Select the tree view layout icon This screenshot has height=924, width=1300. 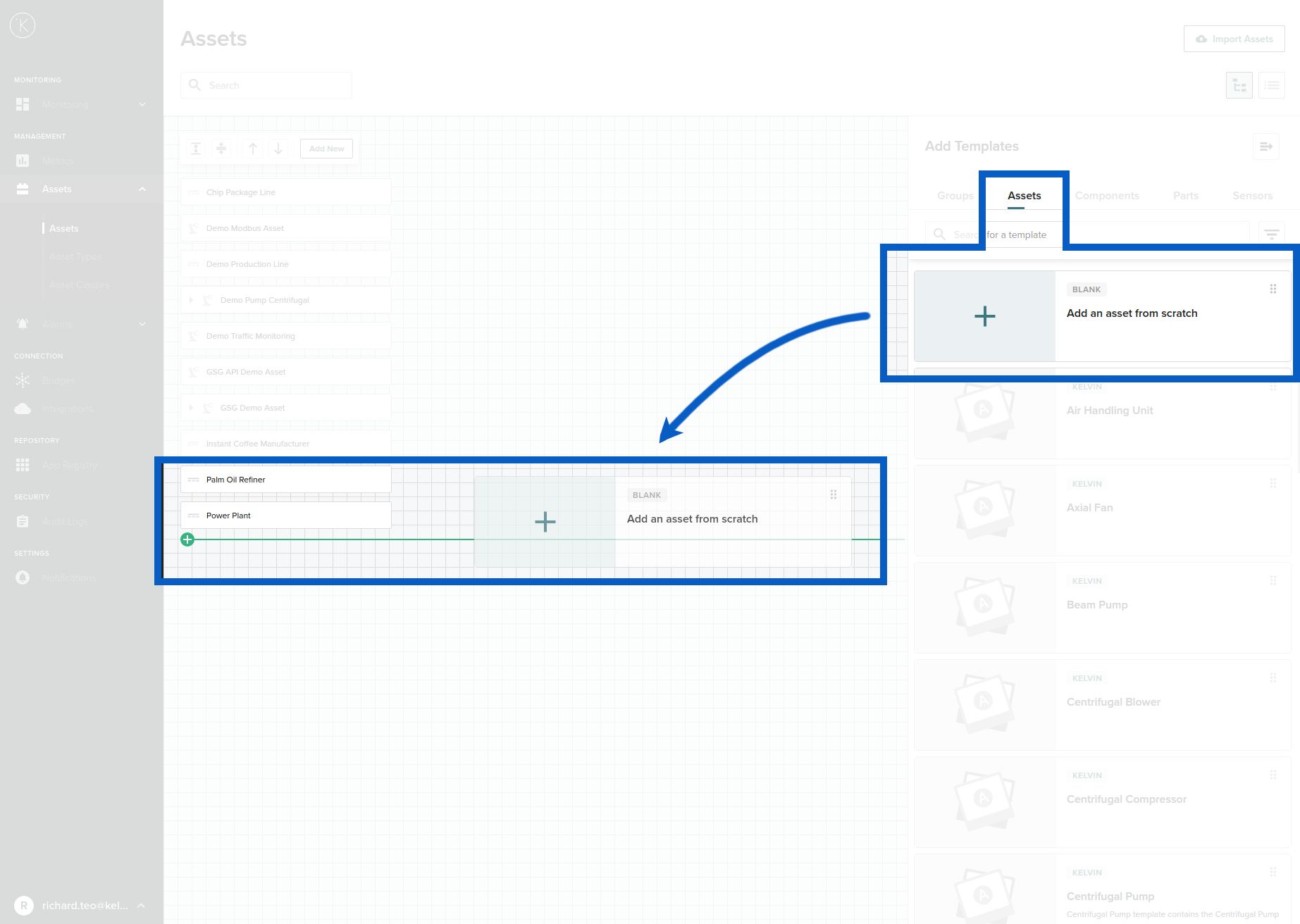1239,85
